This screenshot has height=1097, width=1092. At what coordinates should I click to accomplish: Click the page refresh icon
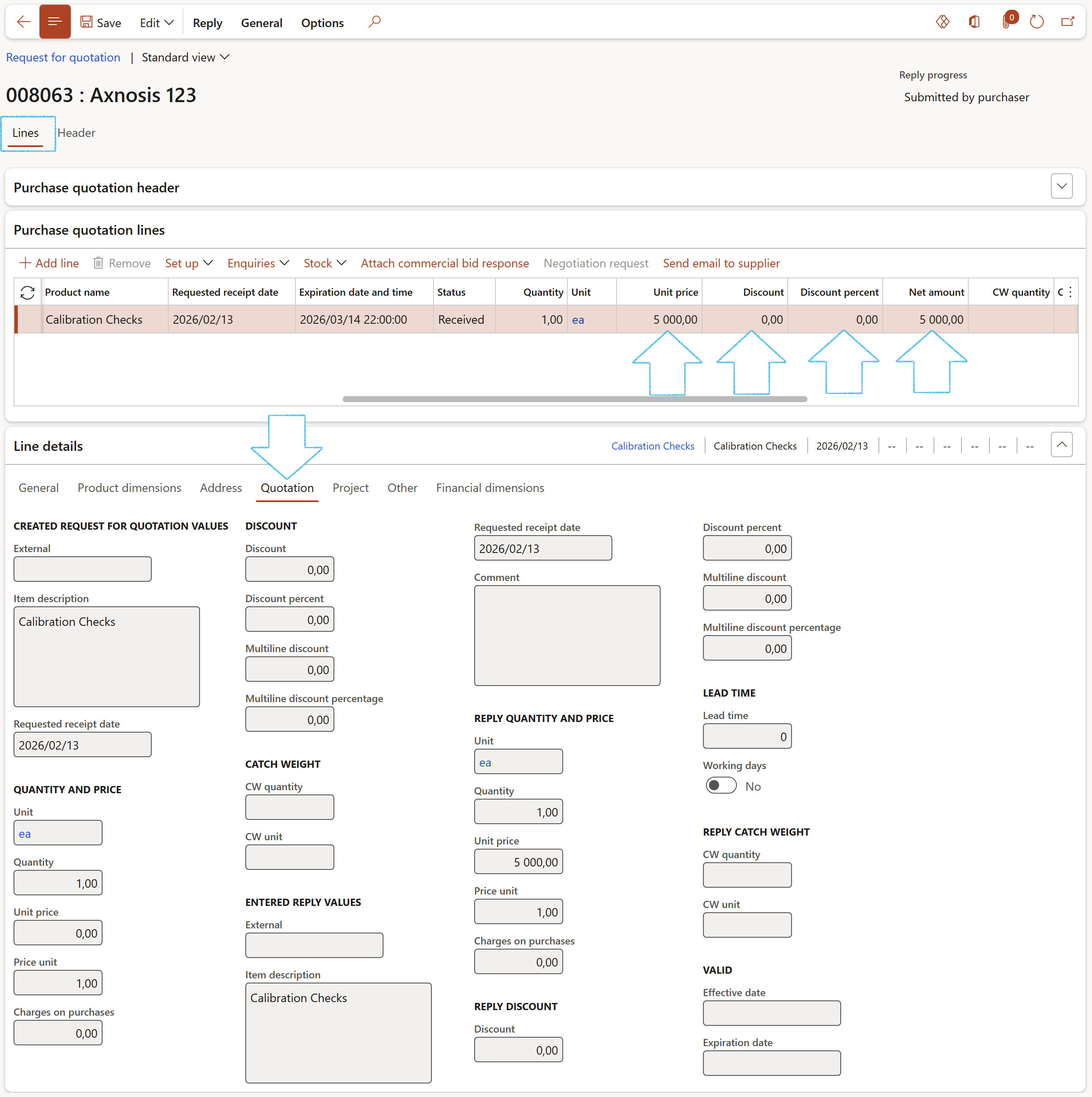click(x=1037, y=22)
